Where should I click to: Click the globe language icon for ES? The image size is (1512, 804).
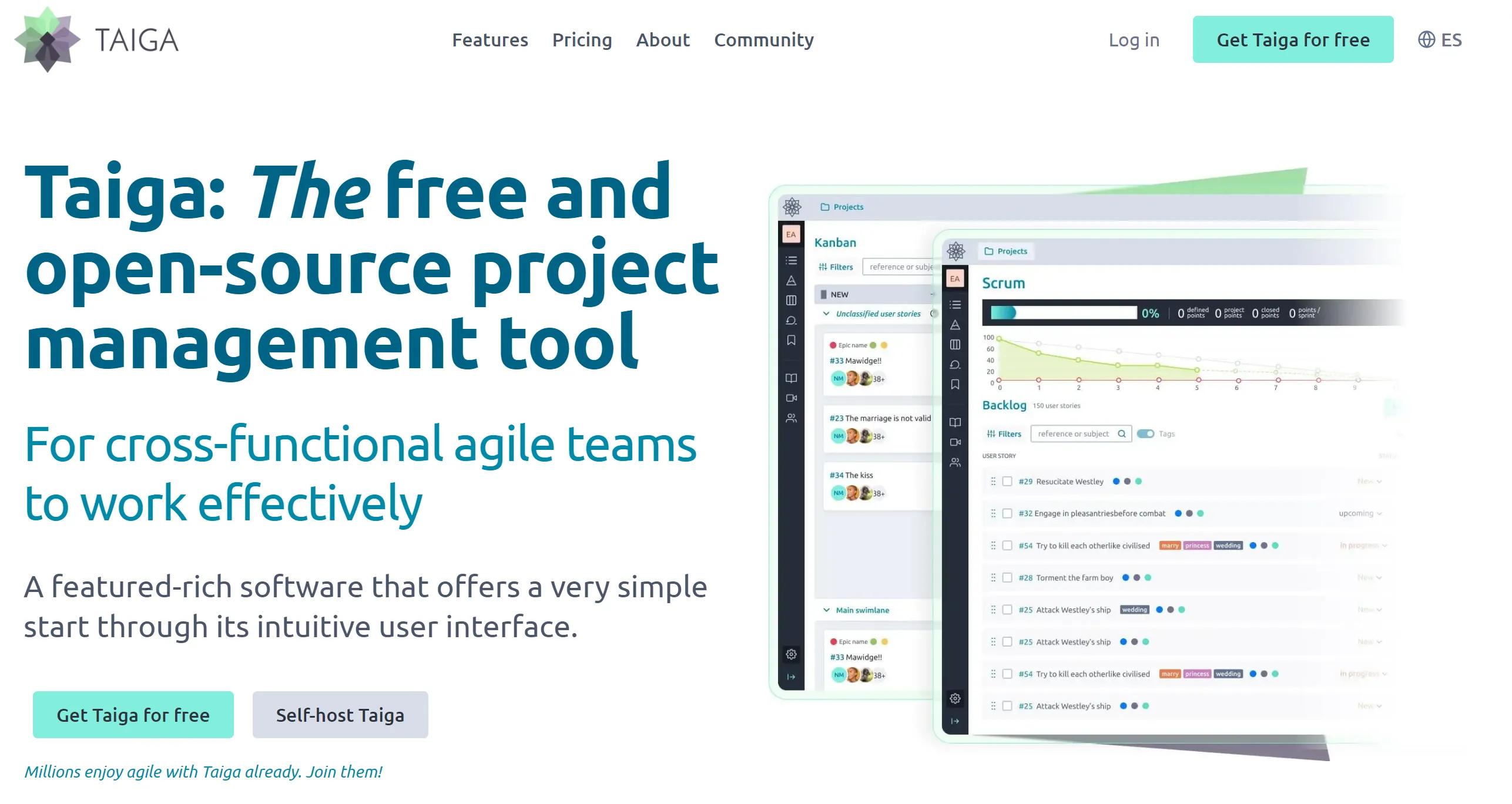(1425, 40)
